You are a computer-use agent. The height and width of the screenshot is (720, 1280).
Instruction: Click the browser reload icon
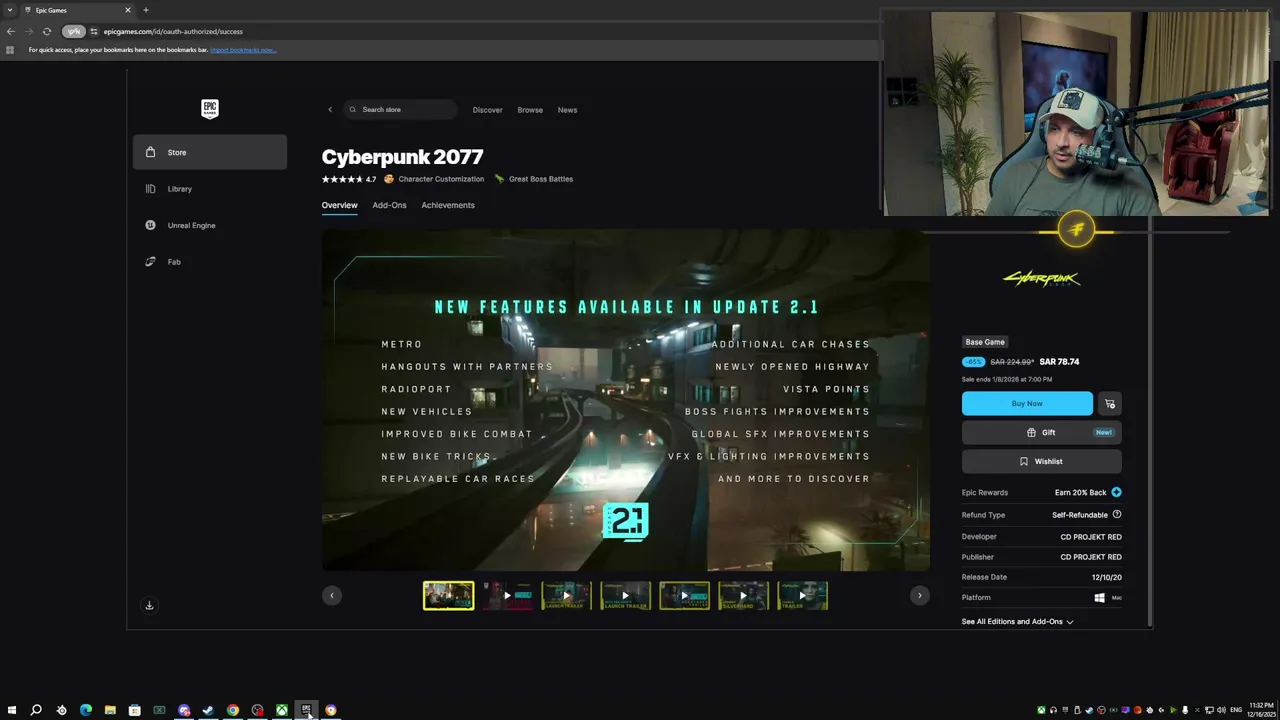click(46, 31)
